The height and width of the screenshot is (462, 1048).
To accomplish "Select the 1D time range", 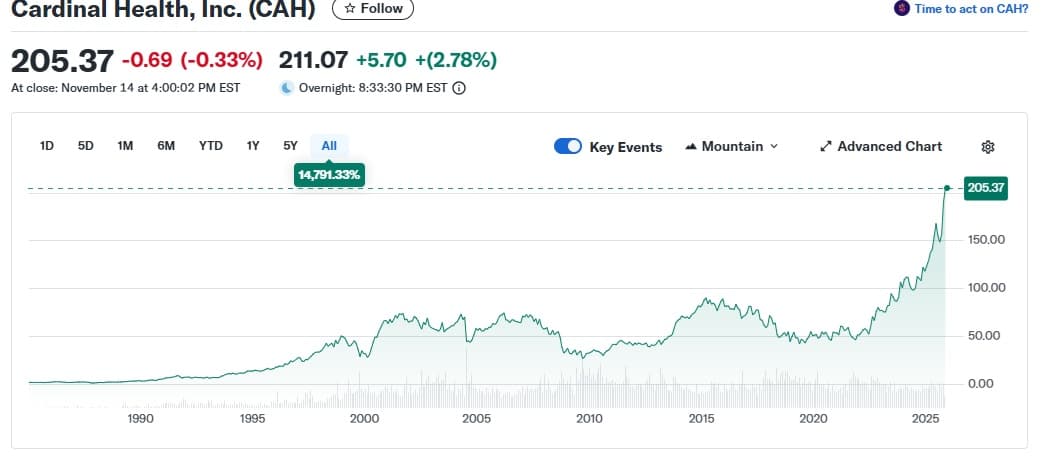I will click(x=47, y=146).
